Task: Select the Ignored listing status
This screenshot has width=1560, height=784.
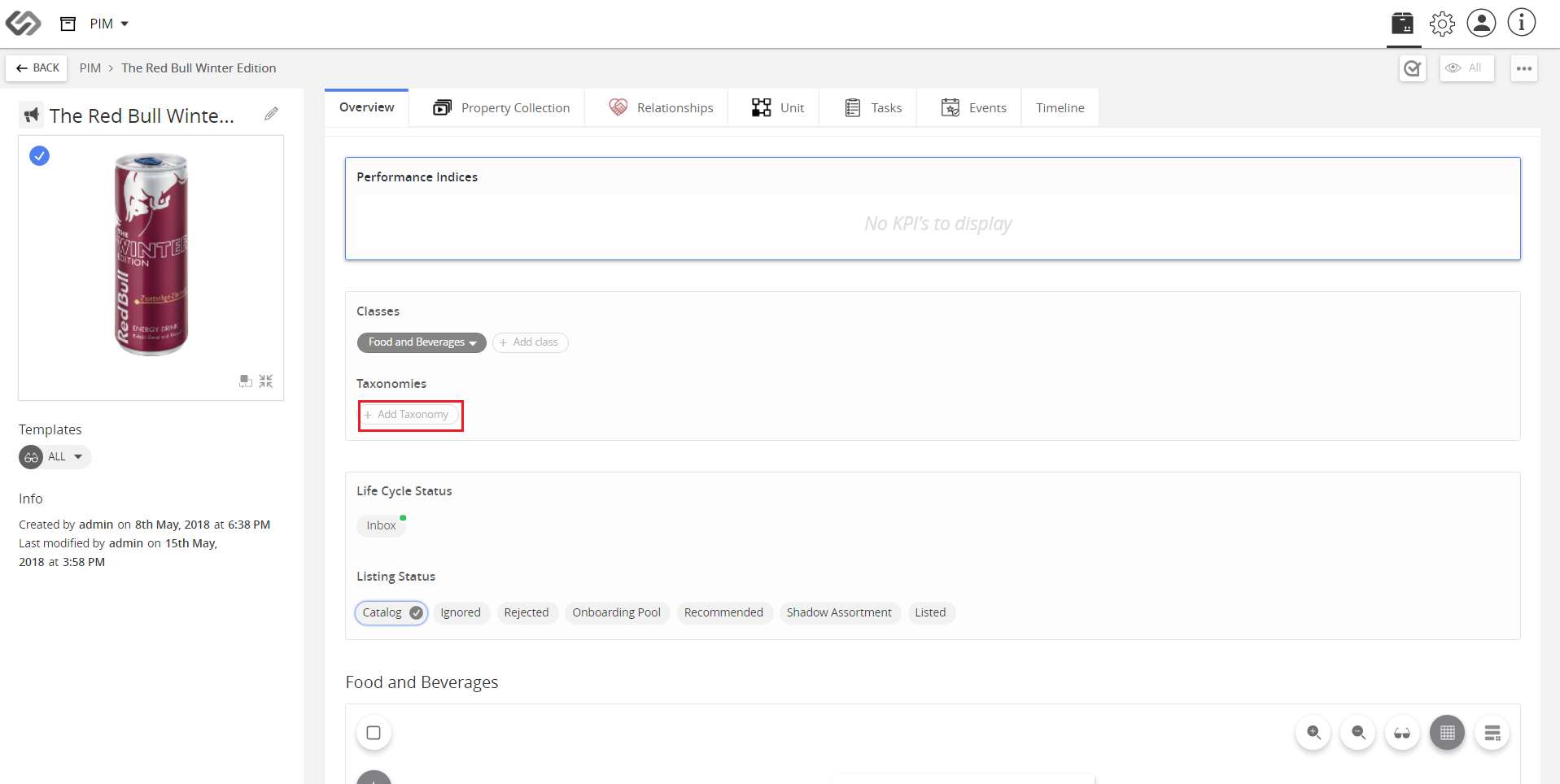Action: [x=461, y=612]
